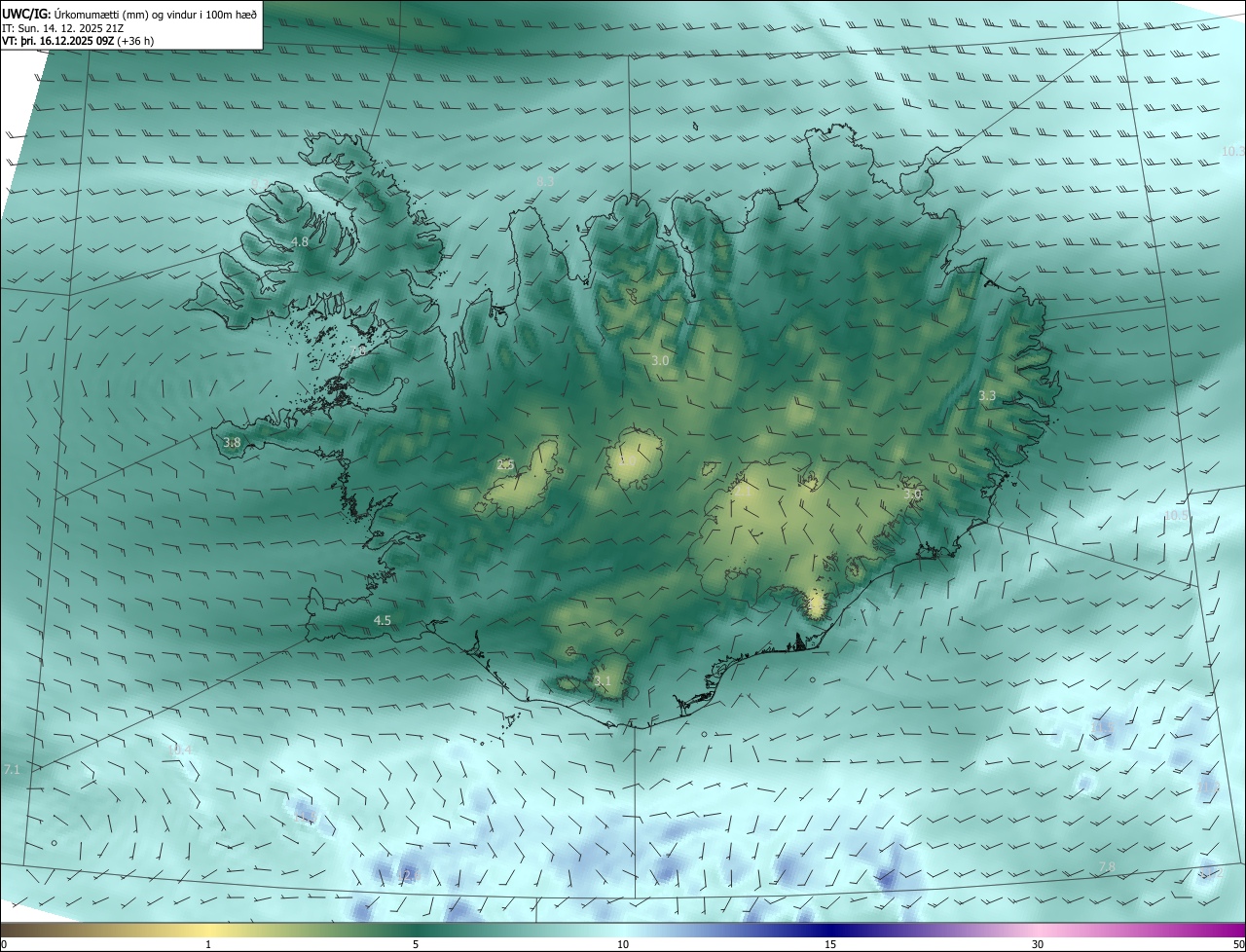Click the 10 tick on the color scale
The image size is (1246, 952).
(623, 944)
